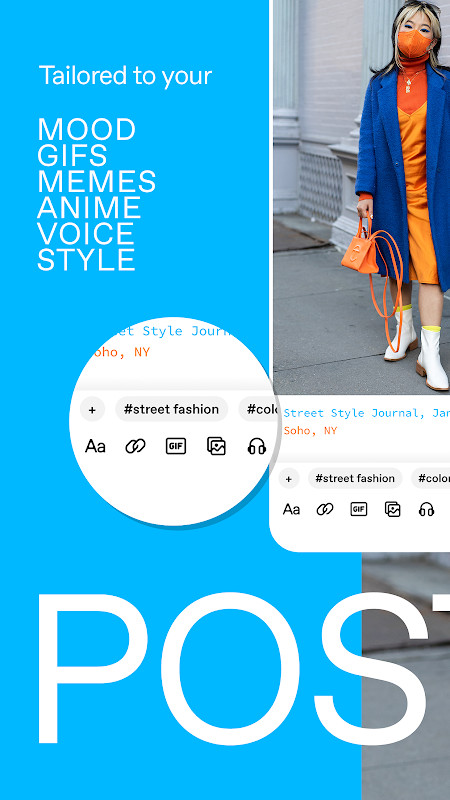Screen dimensions: 450x800
Task: Tap the link icon in magnified circle
Action: coord(135,446)
